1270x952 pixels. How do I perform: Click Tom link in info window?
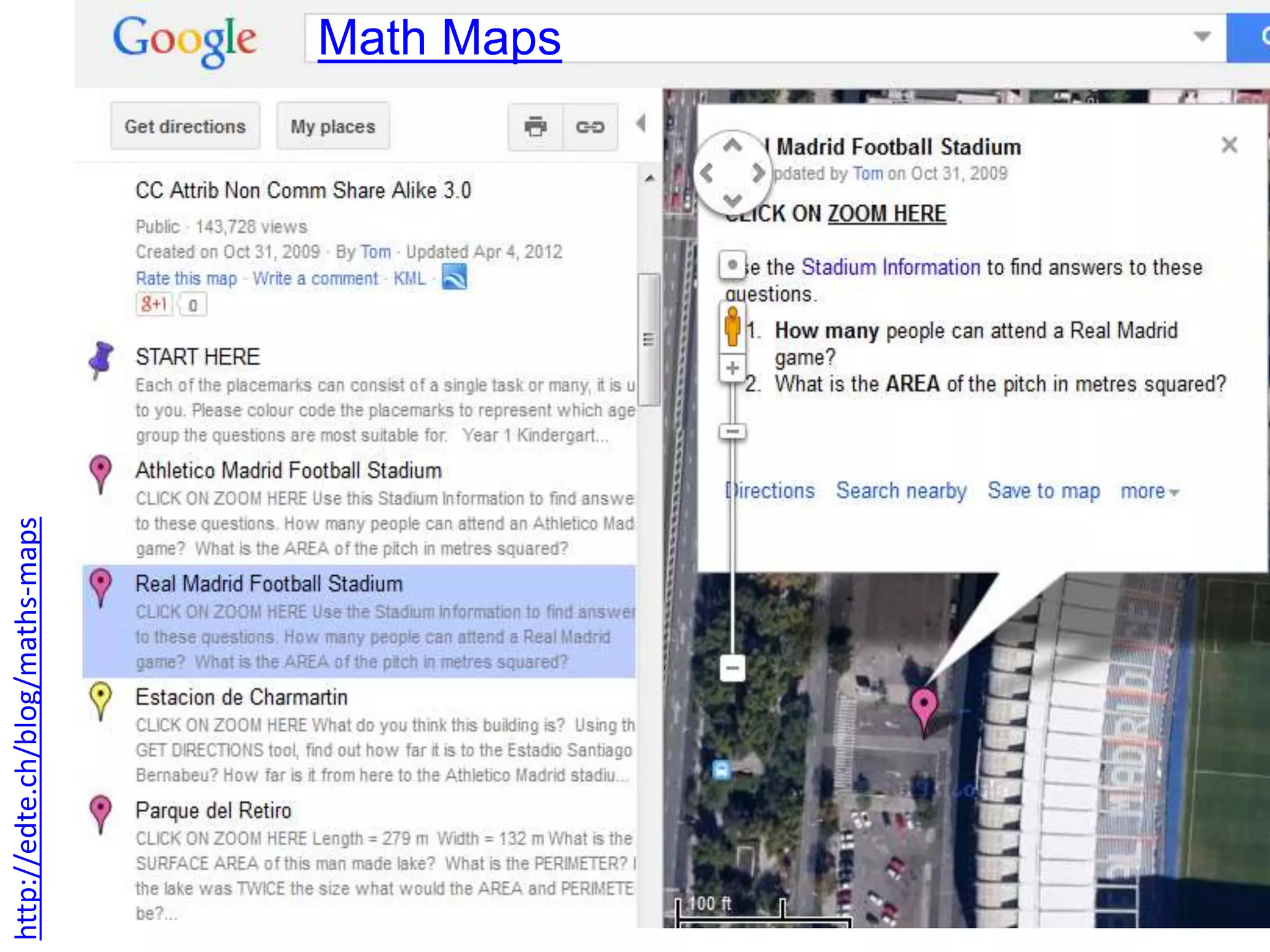[868, 174]
